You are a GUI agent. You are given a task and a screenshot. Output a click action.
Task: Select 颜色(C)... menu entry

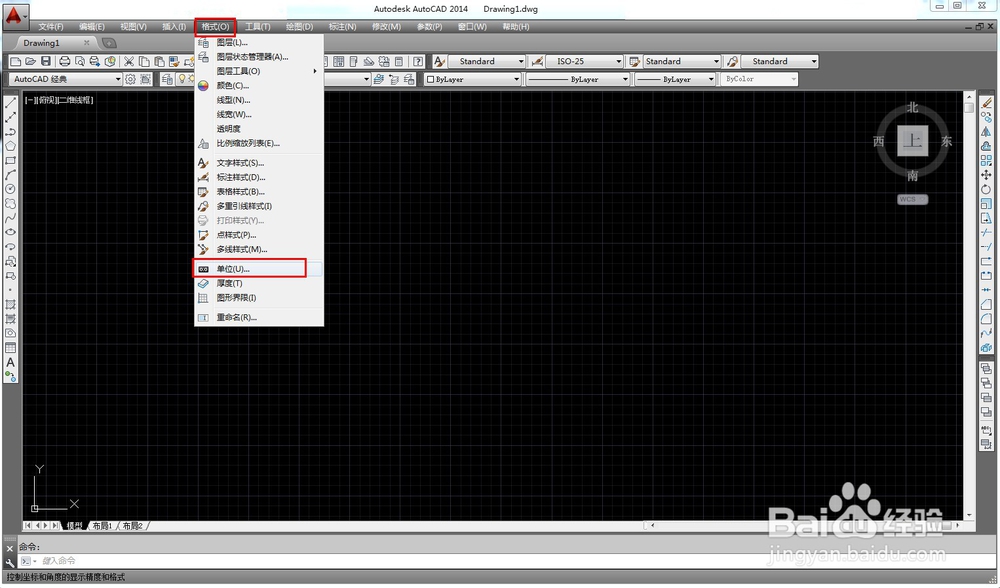259,85
